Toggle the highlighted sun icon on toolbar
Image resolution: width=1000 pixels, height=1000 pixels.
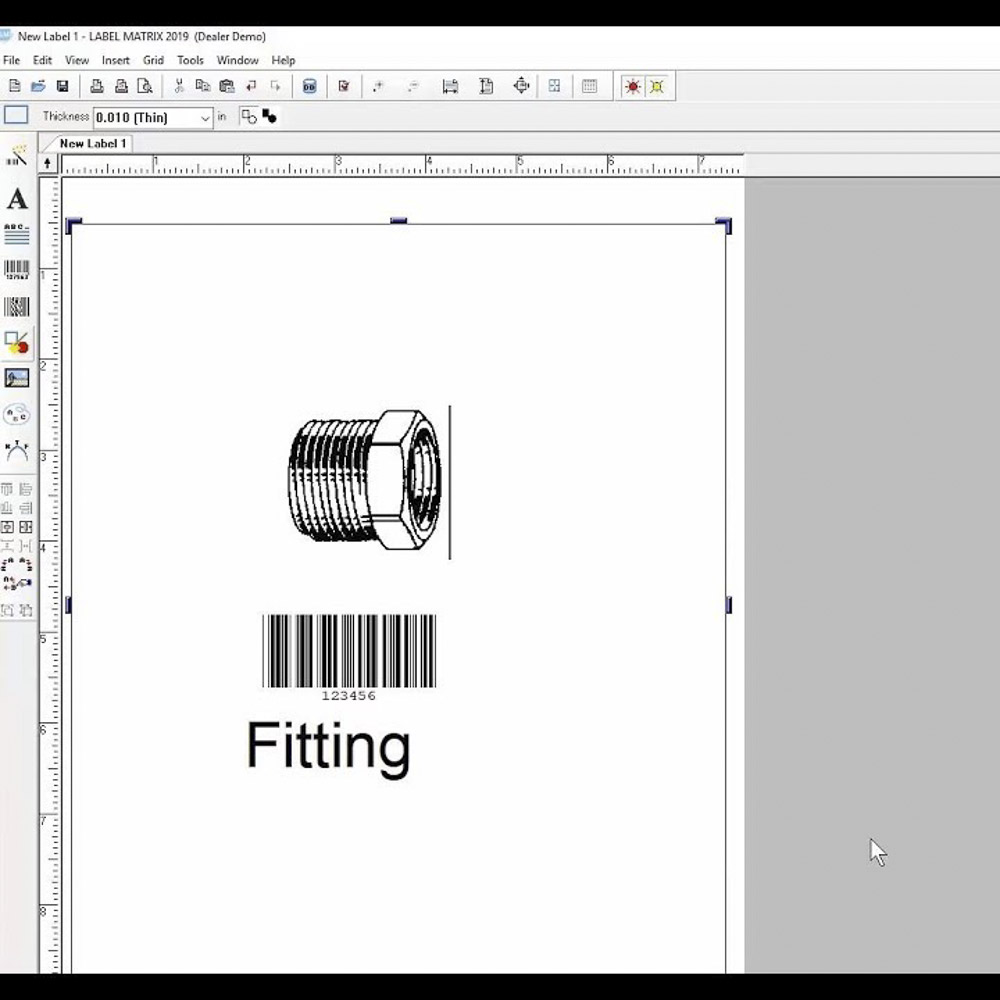pyautogui.click(x=657, y=86)
